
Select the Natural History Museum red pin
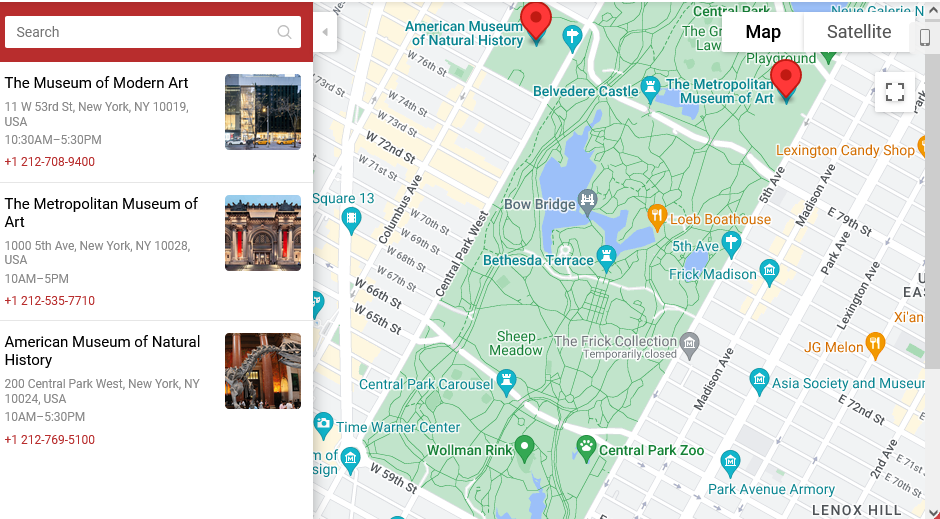point(536,20)
